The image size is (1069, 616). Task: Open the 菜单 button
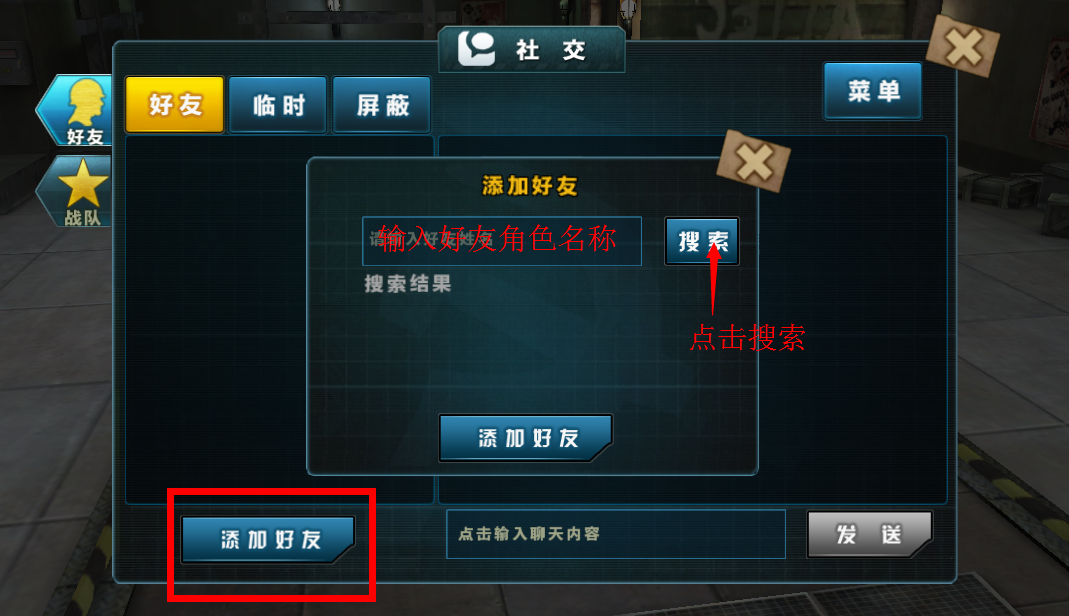coord(873,91)
